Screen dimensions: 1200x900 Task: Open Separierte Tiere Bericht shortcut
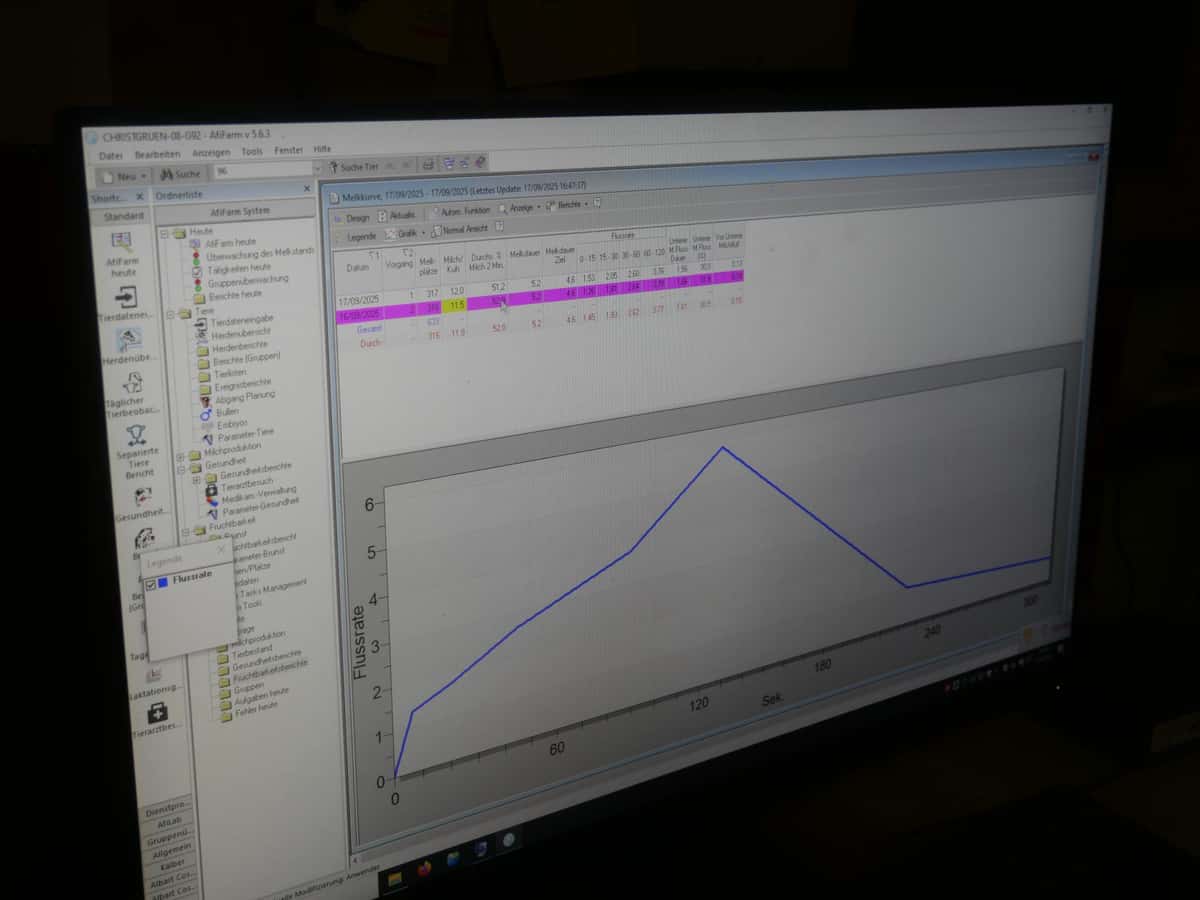tap(138, 437)
